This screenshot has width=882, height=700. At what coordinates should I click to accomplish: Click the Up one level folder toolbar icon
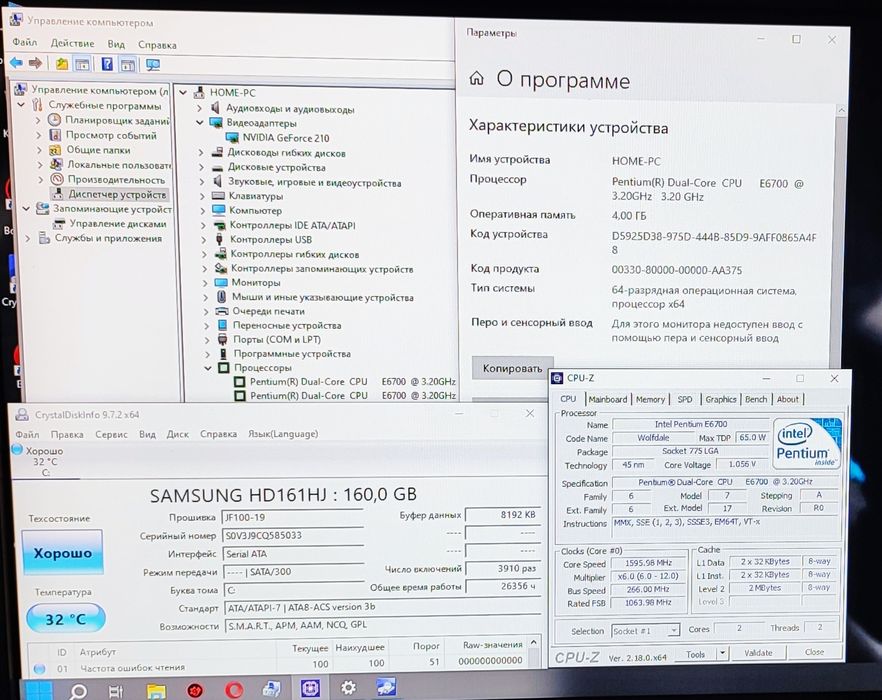(61, 64)
